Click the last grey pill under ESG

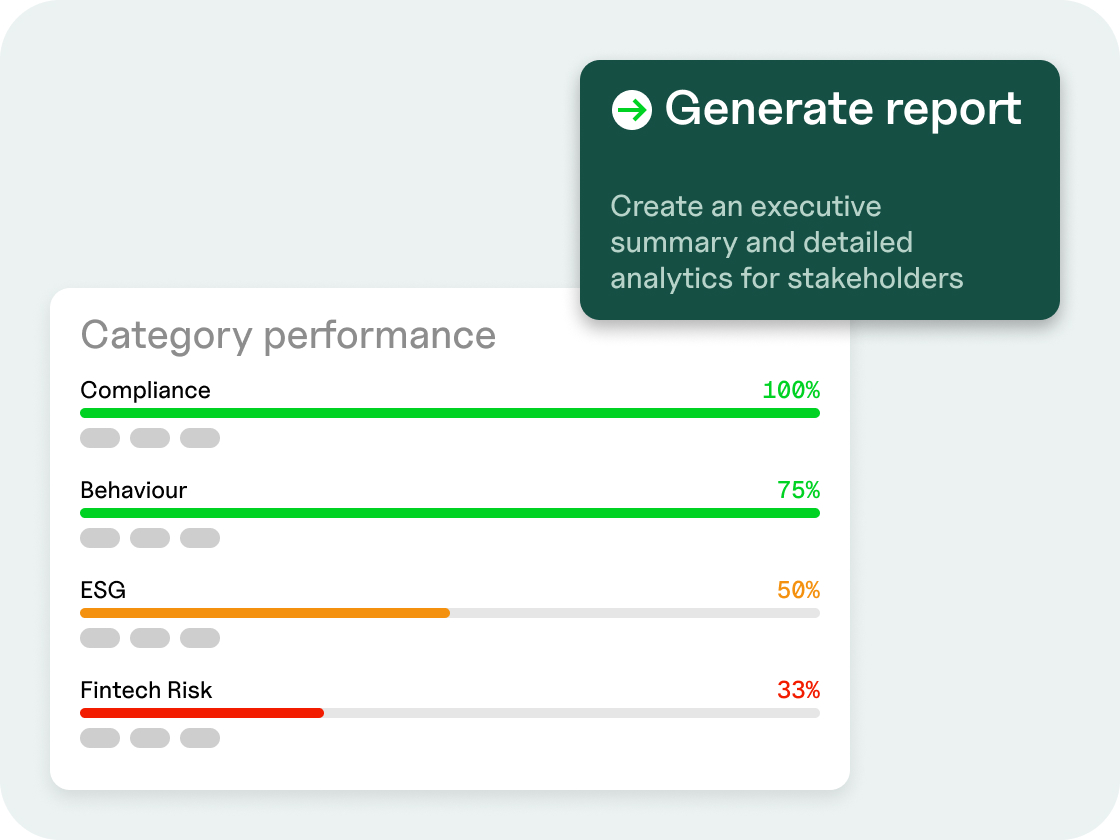click(200, 638)
